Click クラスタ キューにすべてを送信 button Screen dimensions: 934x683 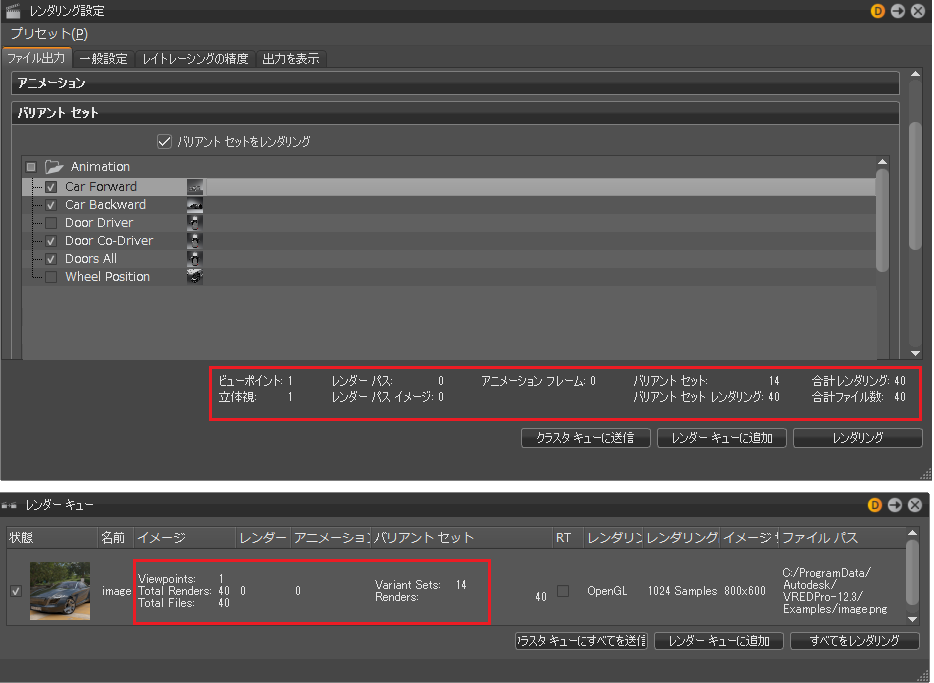pos(581,641)
